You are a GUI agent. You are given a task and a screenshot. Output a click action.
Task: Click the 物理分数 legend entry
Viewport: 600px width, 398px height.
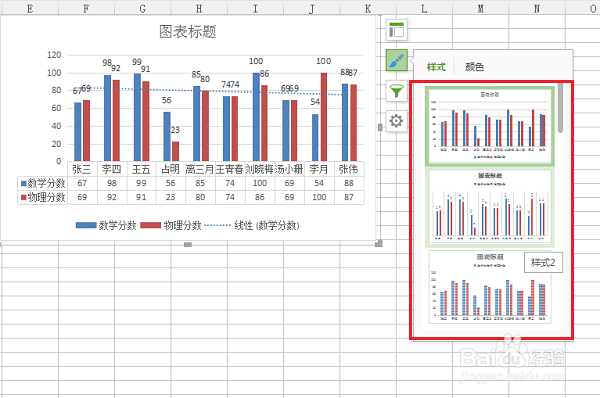click(171, 225)
